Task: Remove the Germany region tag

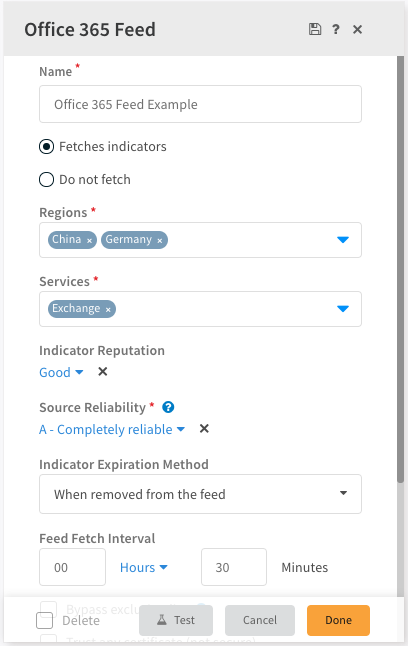Action: click(159, 240)
